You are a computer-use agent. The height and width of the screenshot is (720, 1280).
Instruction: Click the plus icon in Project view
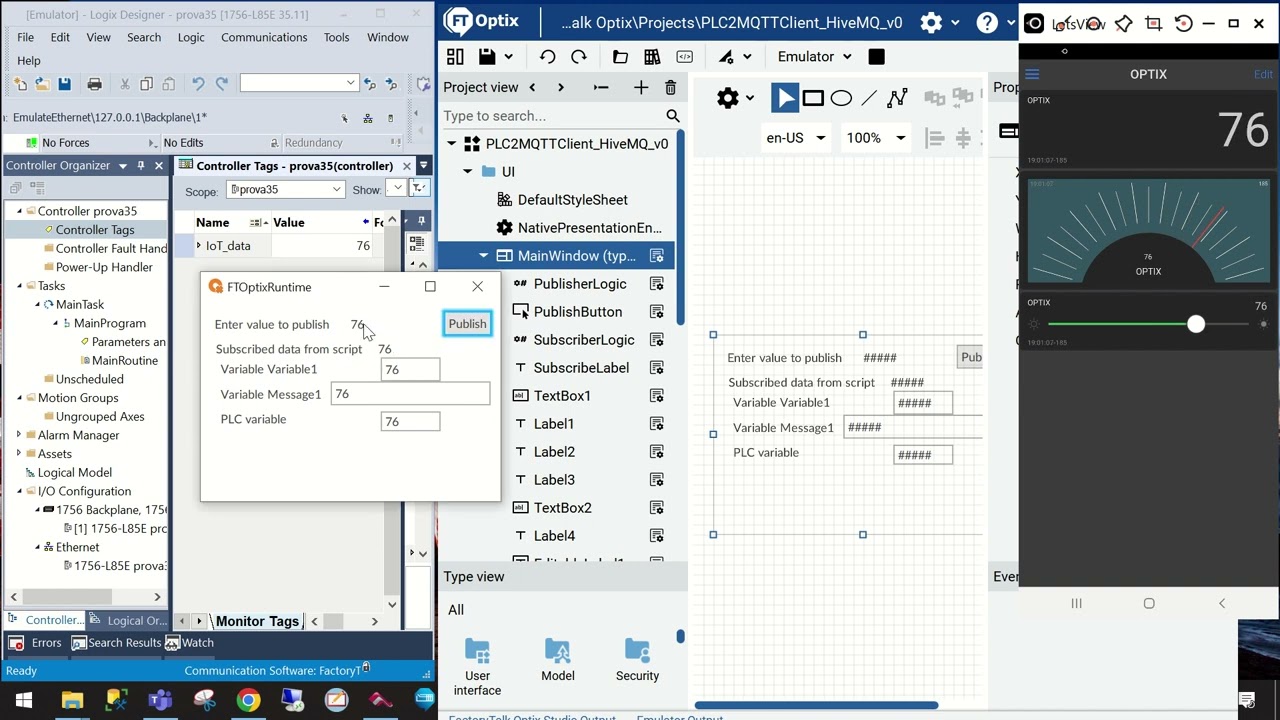pos(641,88)
